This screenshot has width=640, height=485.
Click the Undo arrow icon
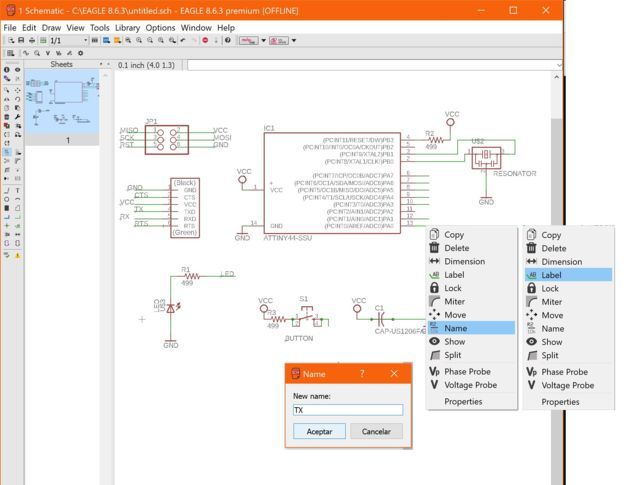click(x=183, y=40)
